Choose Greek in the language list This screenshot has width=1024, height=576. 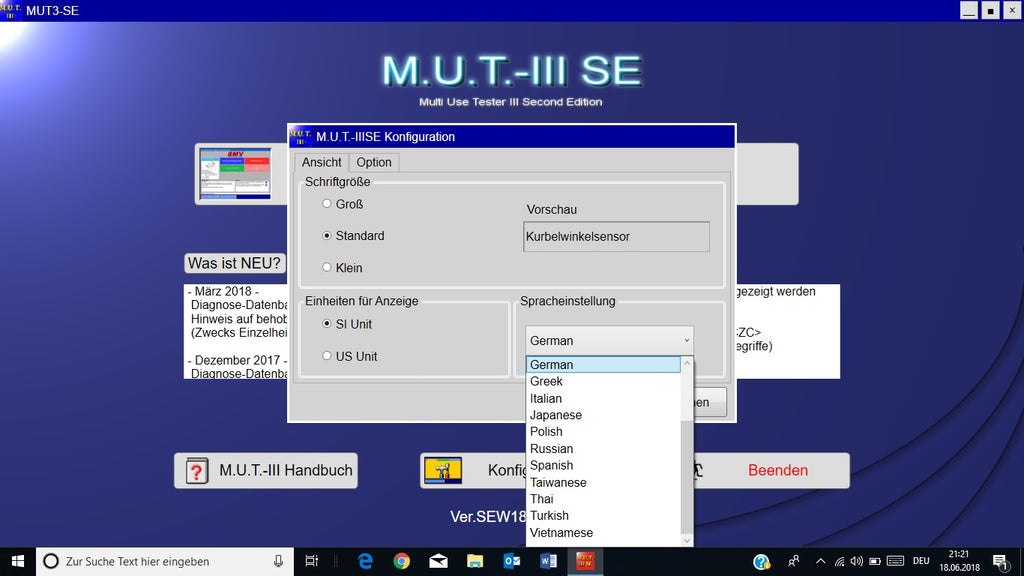(x=603, y=381)
